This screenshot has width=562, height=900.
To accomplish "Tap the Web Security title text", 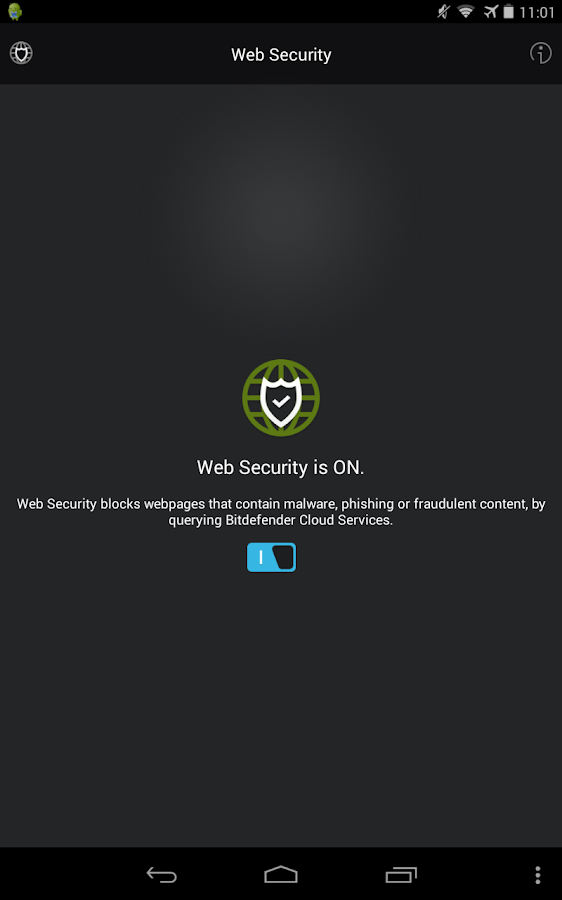I will 281,55.
